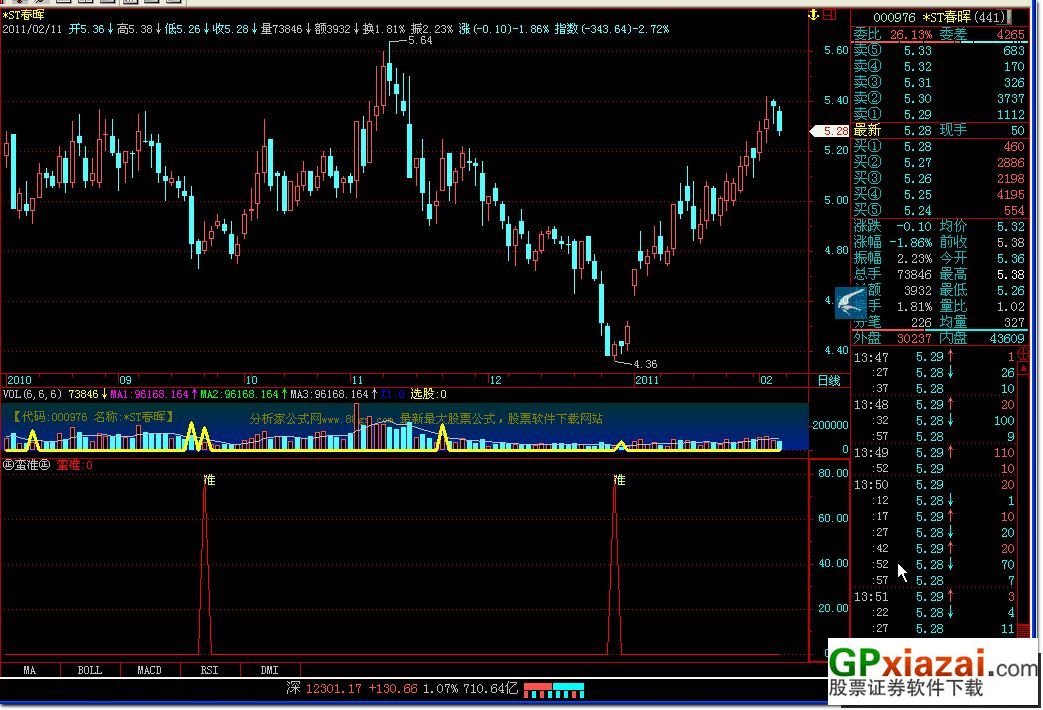This screenshot has width=1043, height=710.
Task: Select the RSI indicator tab
Action: point(209,670)
